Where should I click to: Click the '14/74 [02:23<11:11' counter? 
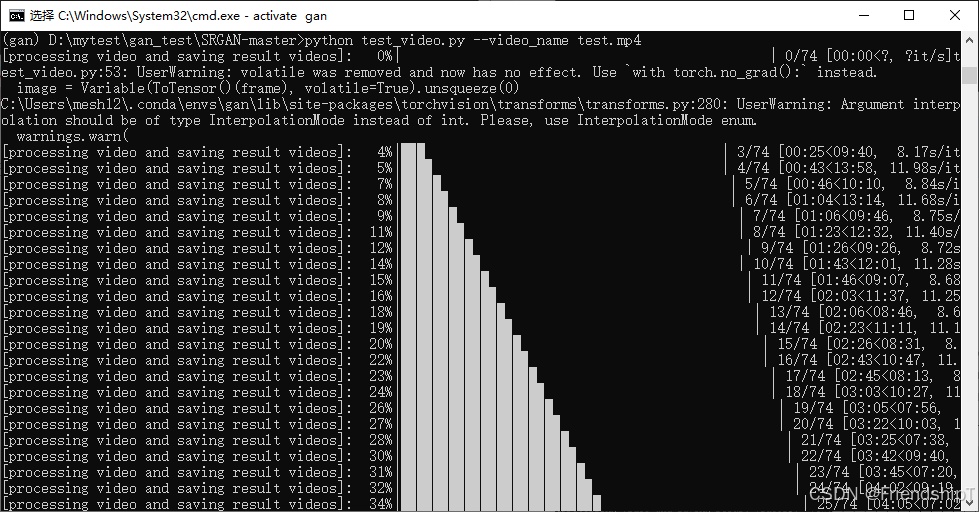coord(843,328)
